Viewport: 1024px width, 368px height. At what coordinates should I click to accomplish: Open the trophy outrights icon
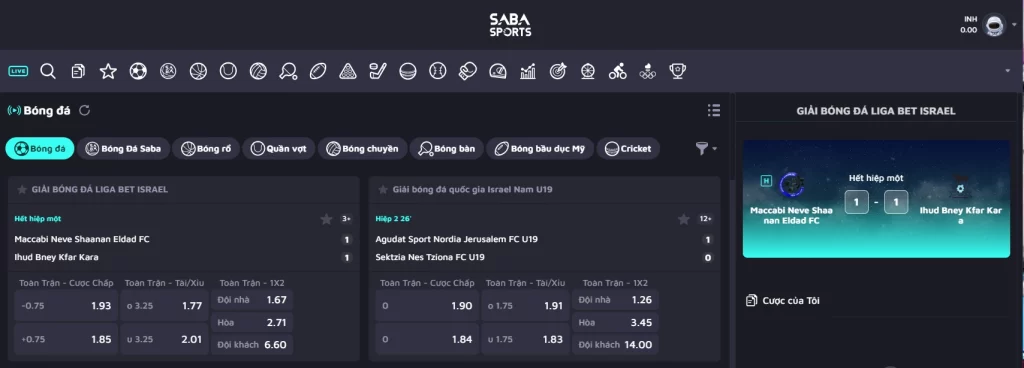coord(677,71)
